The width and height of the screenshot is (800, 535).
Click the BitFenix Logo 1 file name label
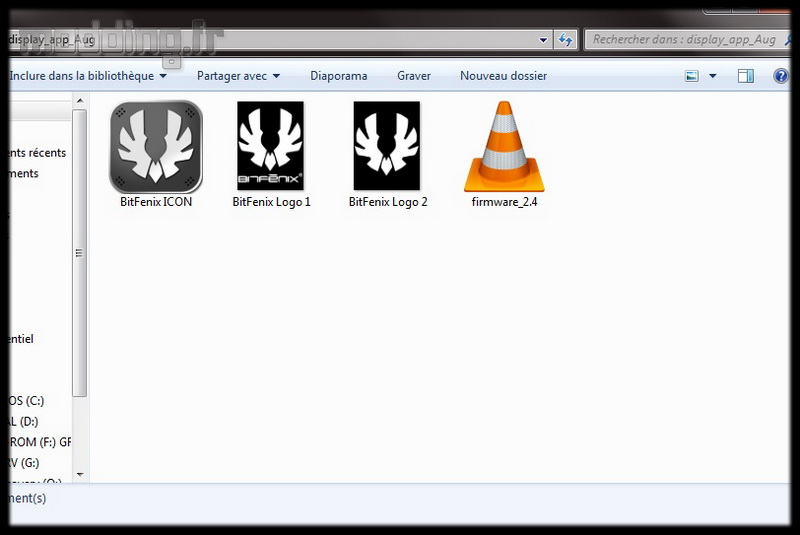click(x=271, y=202)
